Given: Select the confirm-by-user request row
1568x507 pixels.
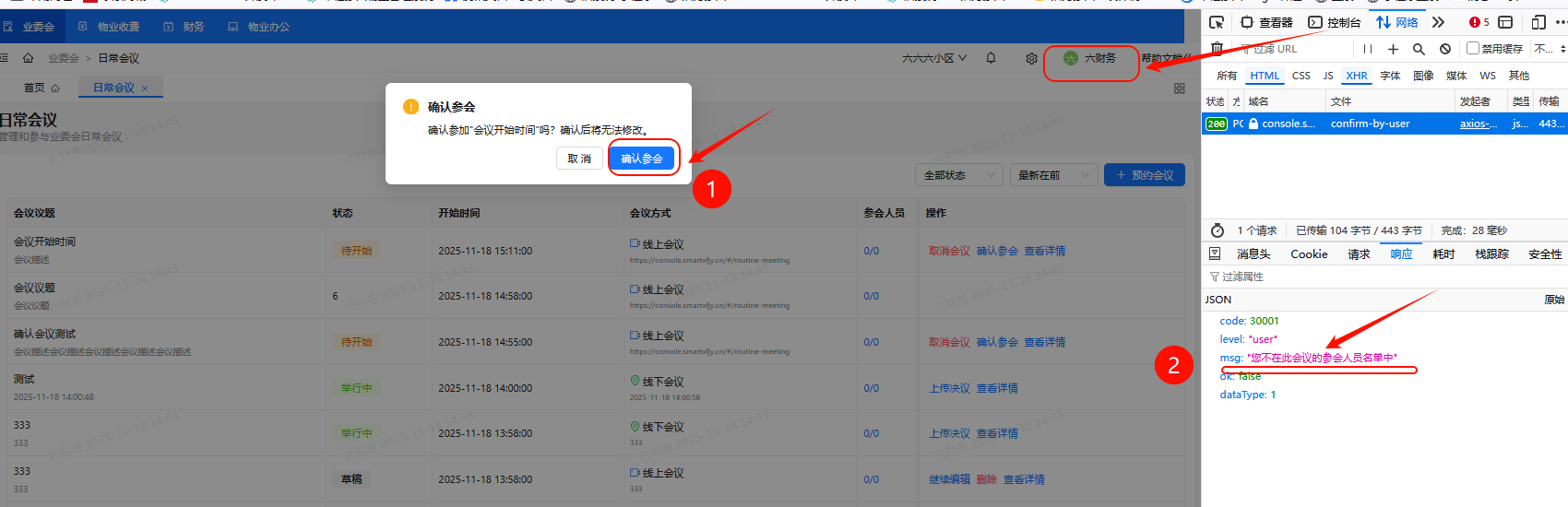Looking at the screenshot, I should (x=1384, y=124).
